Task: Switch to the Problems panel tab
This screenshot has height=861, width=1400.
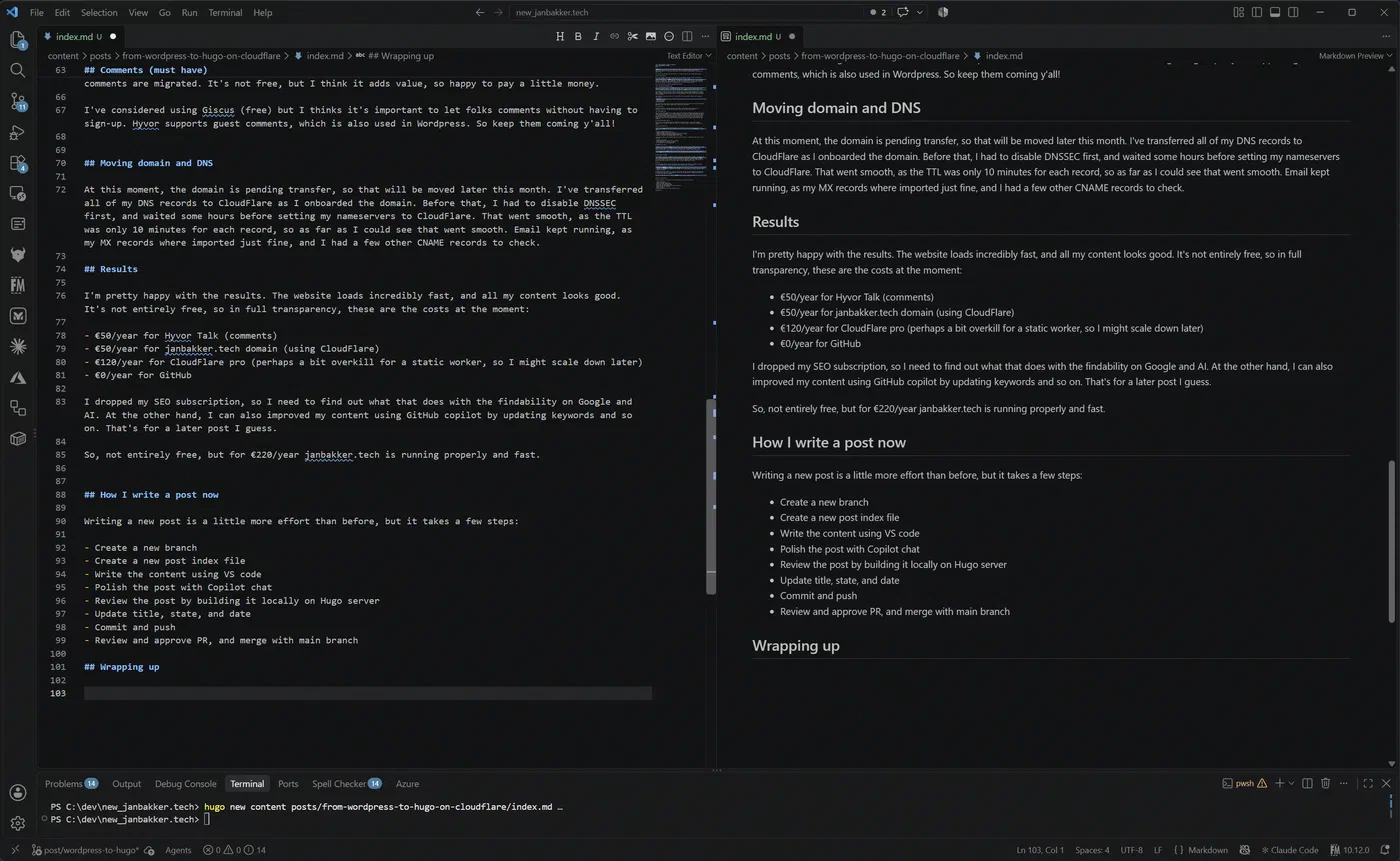Action: click(71, 784)
